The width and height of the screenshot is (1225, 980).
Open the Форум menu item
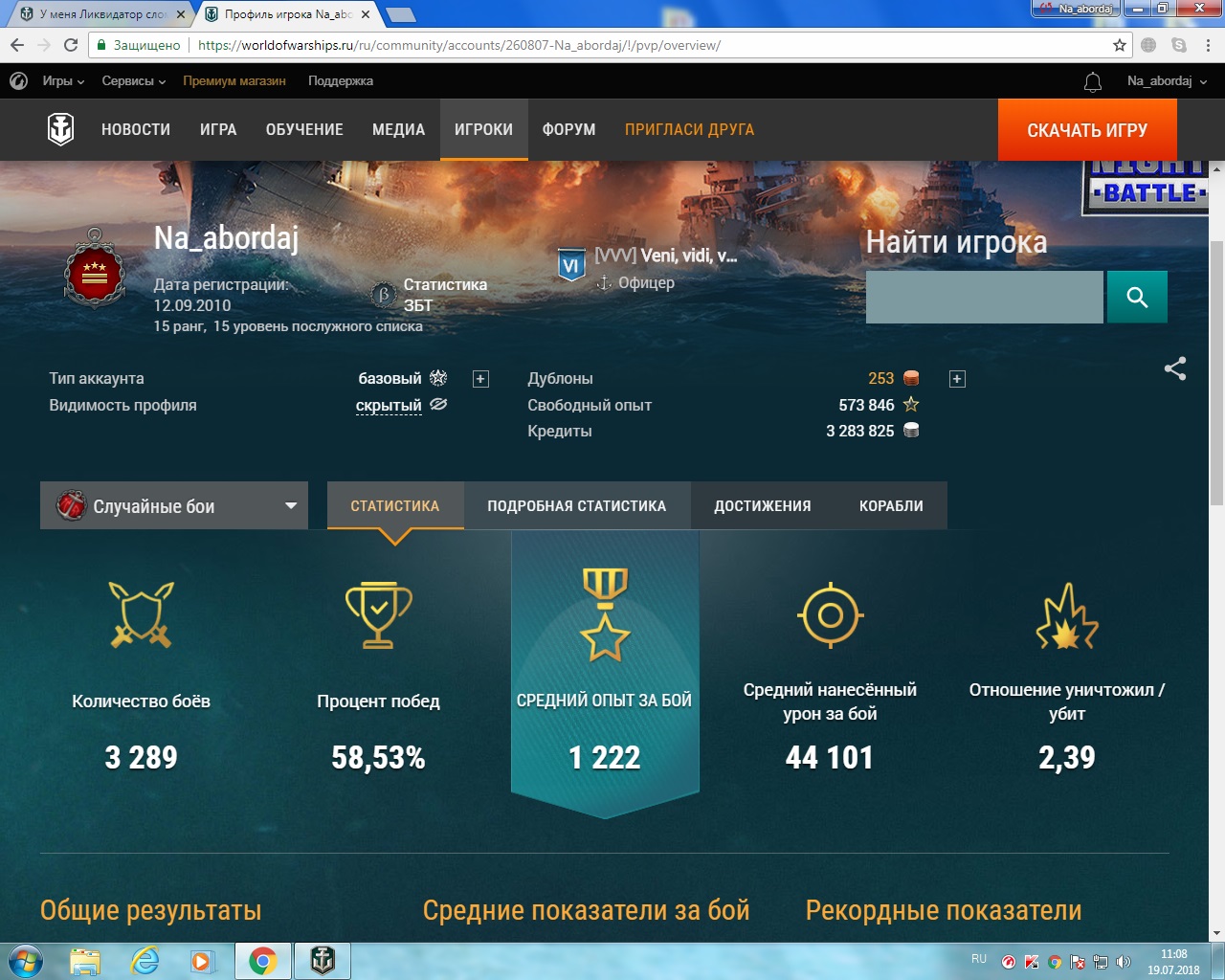[x=569, y=129]
